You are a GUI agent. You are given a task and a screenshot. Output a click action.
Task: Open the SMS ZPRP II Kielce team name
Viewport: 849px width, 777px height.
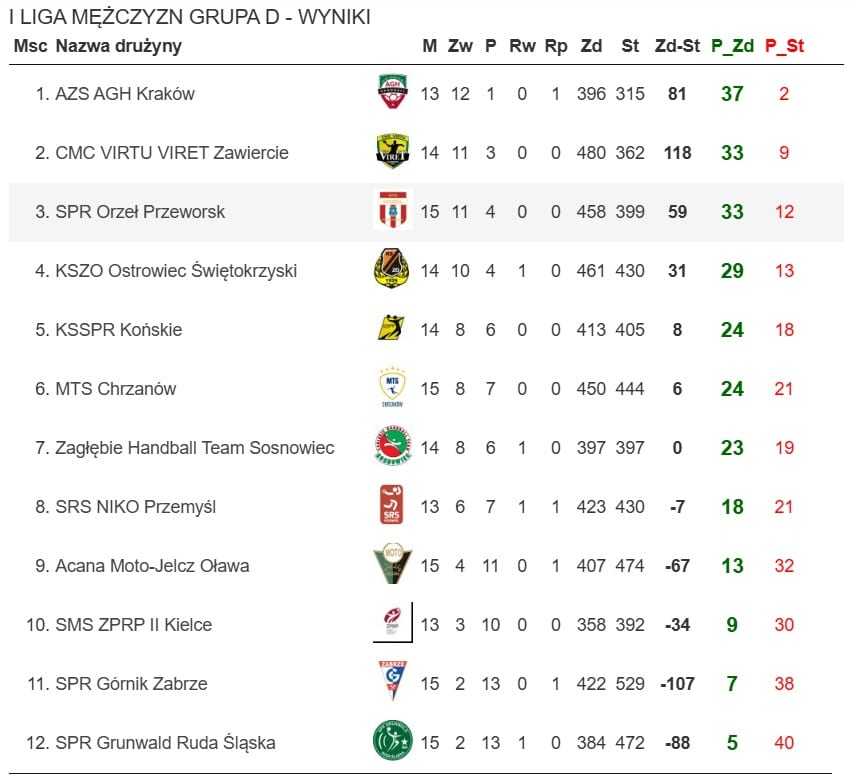click(x=134, y=625)
